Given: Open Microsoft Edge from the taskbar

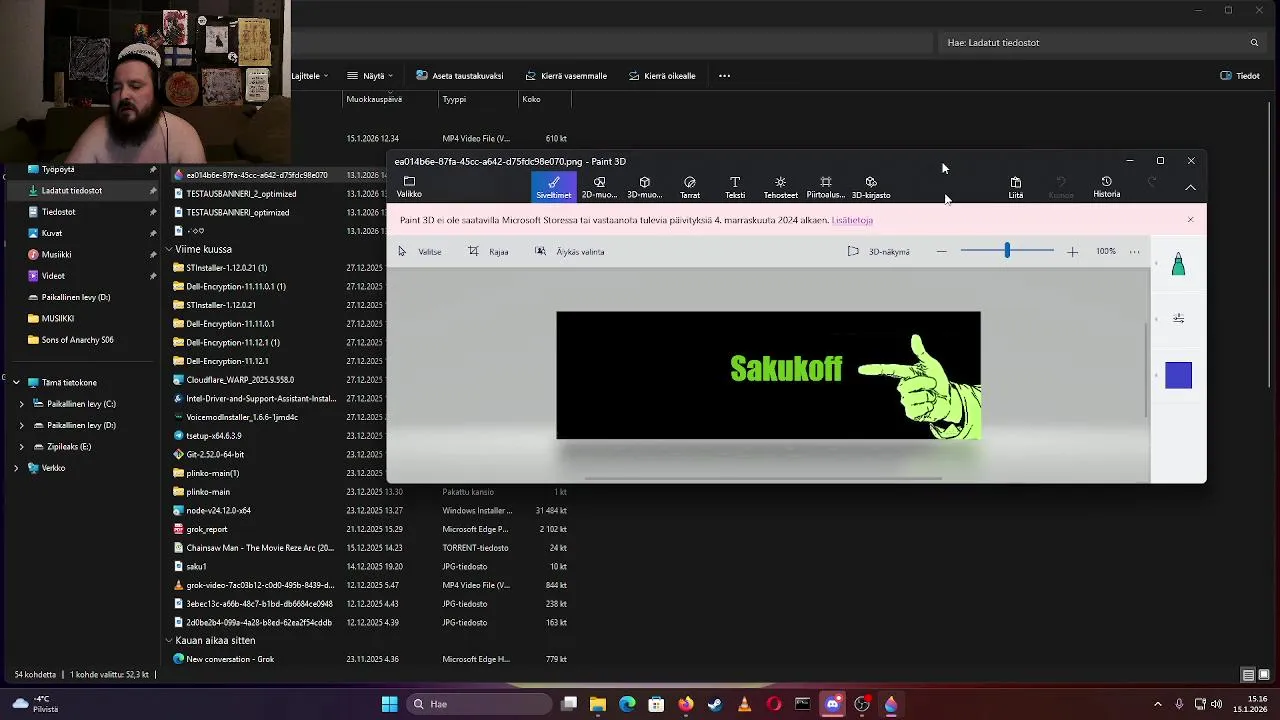Looking at the screenshot, I should tap(627, 704).
